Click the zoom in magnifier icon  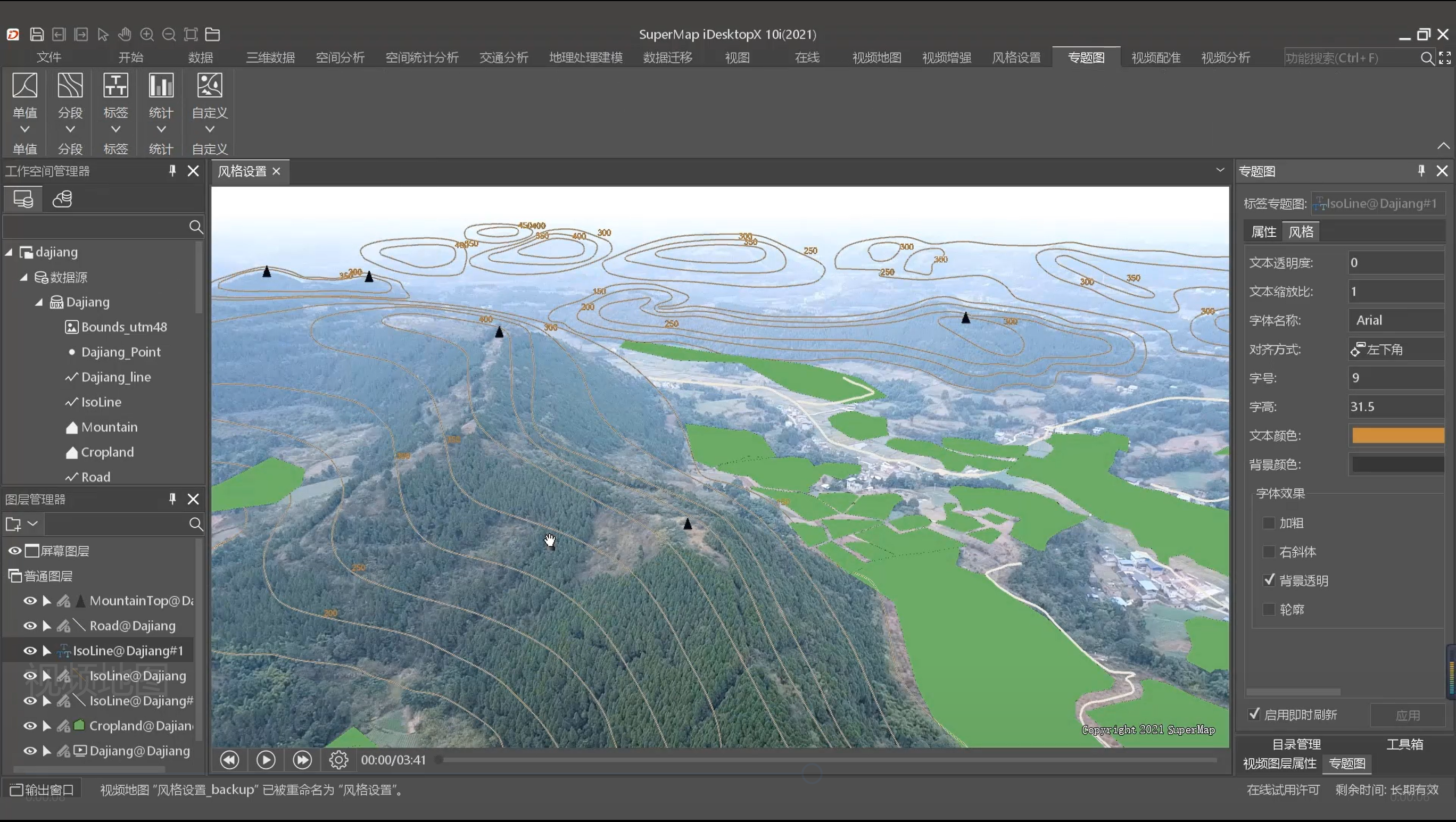[x=147, y=35]
